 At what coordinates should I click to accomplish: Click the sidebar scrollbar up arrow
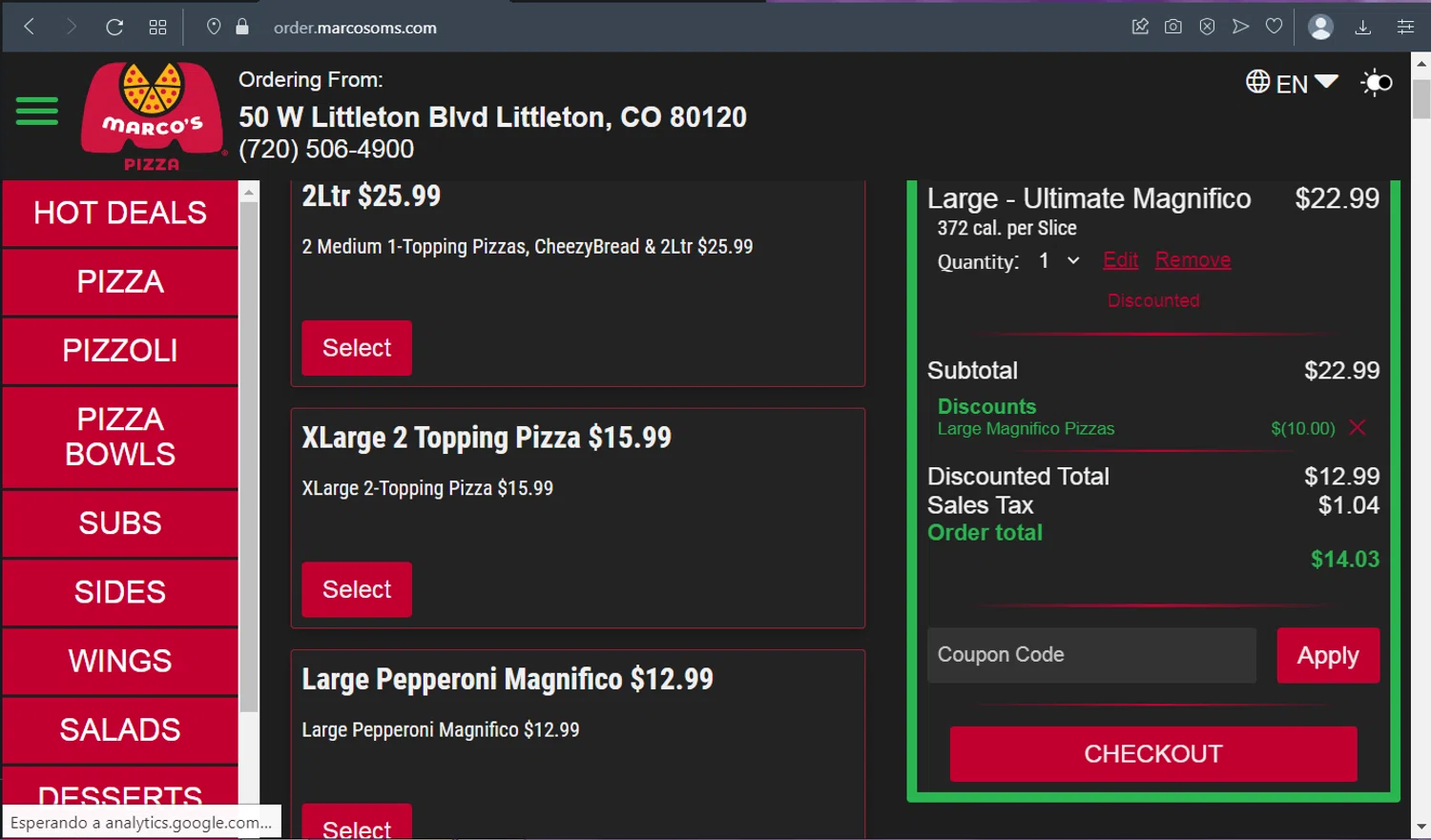tap(249, 192)
